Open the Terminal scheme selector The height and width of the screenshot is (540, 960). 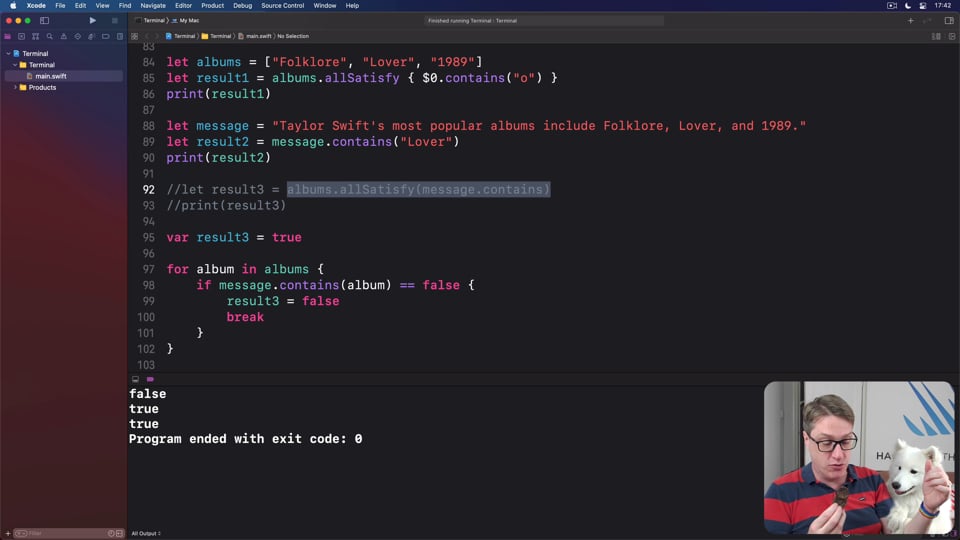(x=150, y=20)
